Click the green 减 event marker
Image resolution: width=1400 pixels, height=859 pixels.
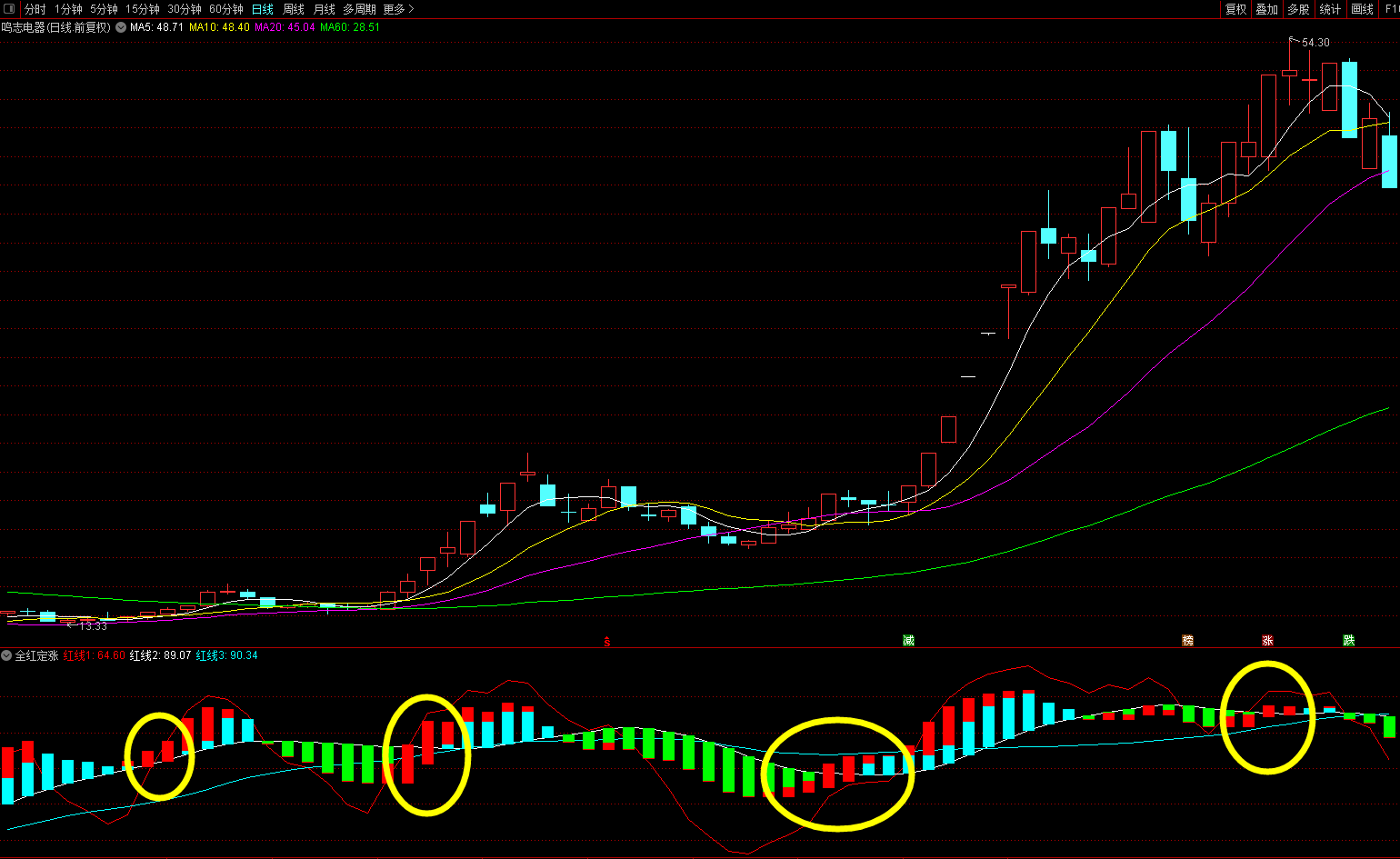point(908,641)
